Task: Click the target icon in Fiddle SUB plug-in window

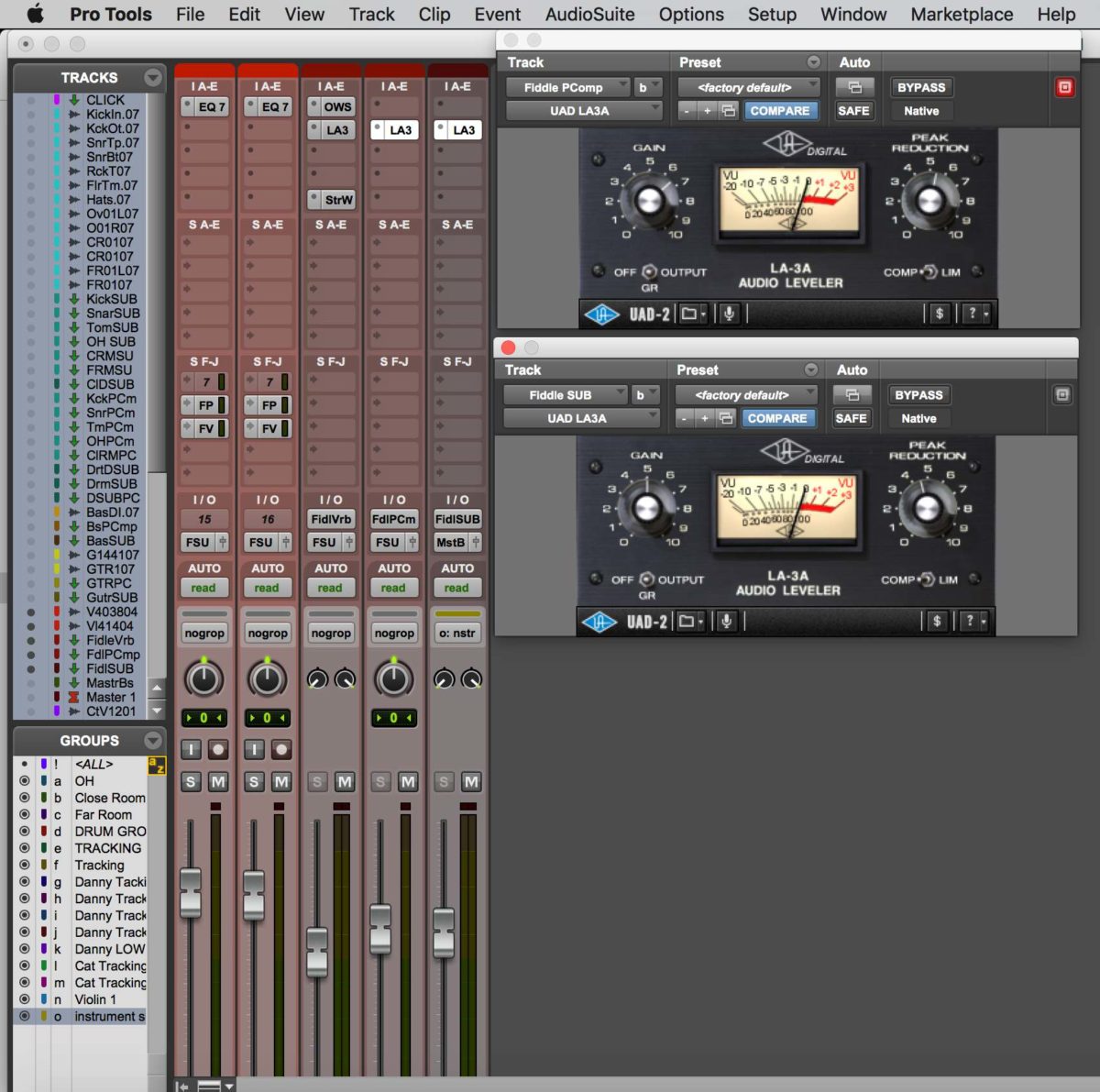Action: pos(1061,395)
